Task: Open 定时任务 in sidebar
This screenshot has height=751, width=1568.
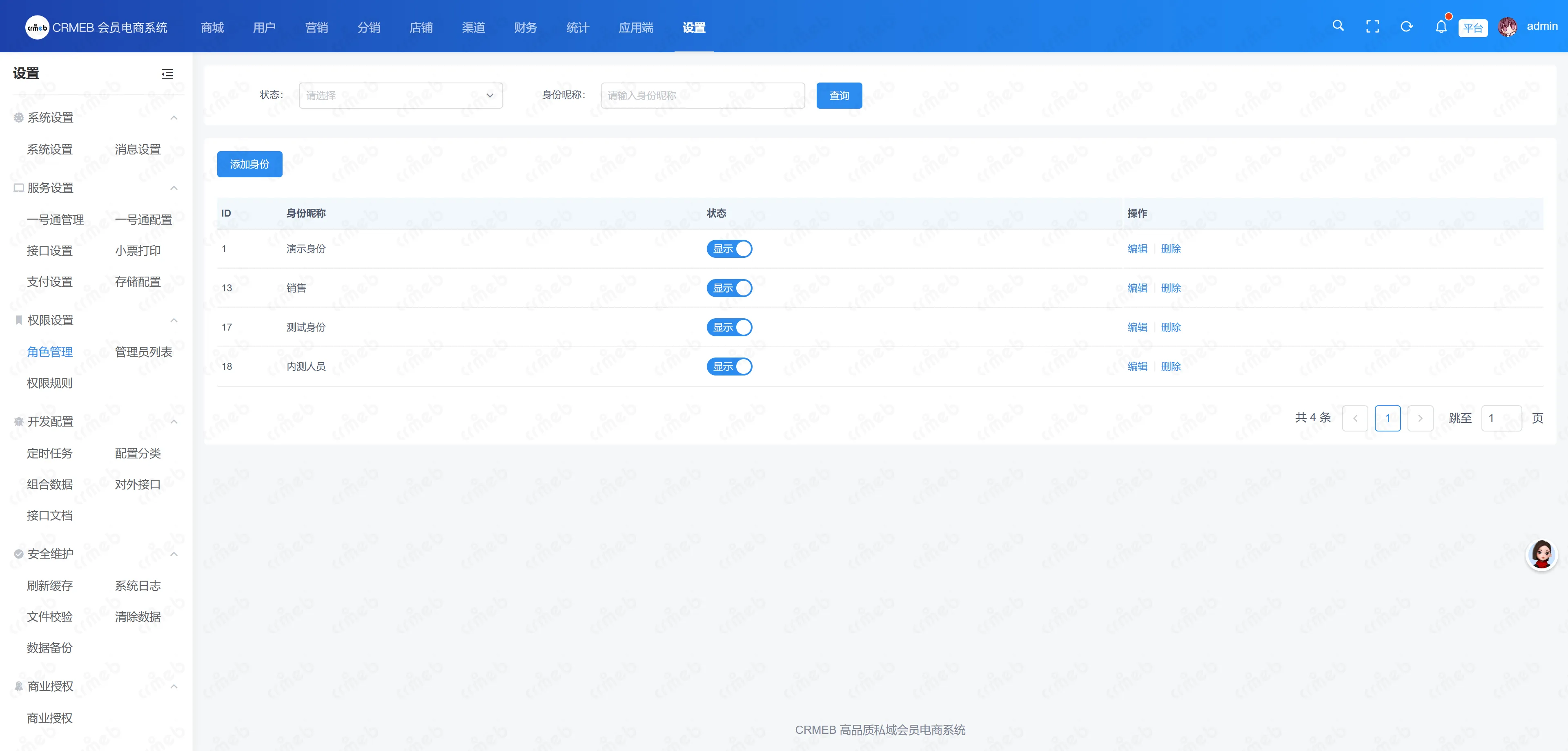Action: pos(49,453)
